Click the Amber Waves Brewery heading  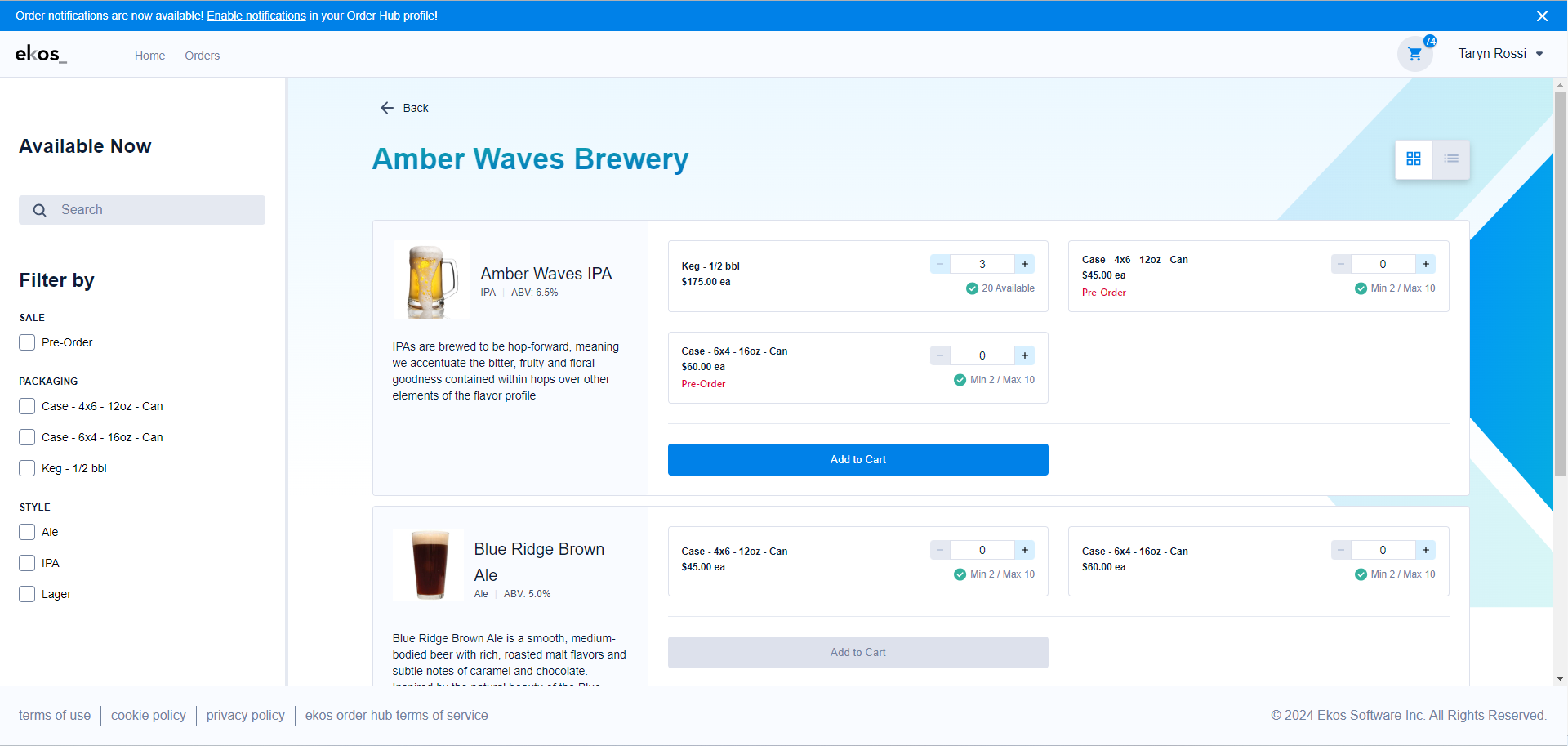click(x=531, y=159)
